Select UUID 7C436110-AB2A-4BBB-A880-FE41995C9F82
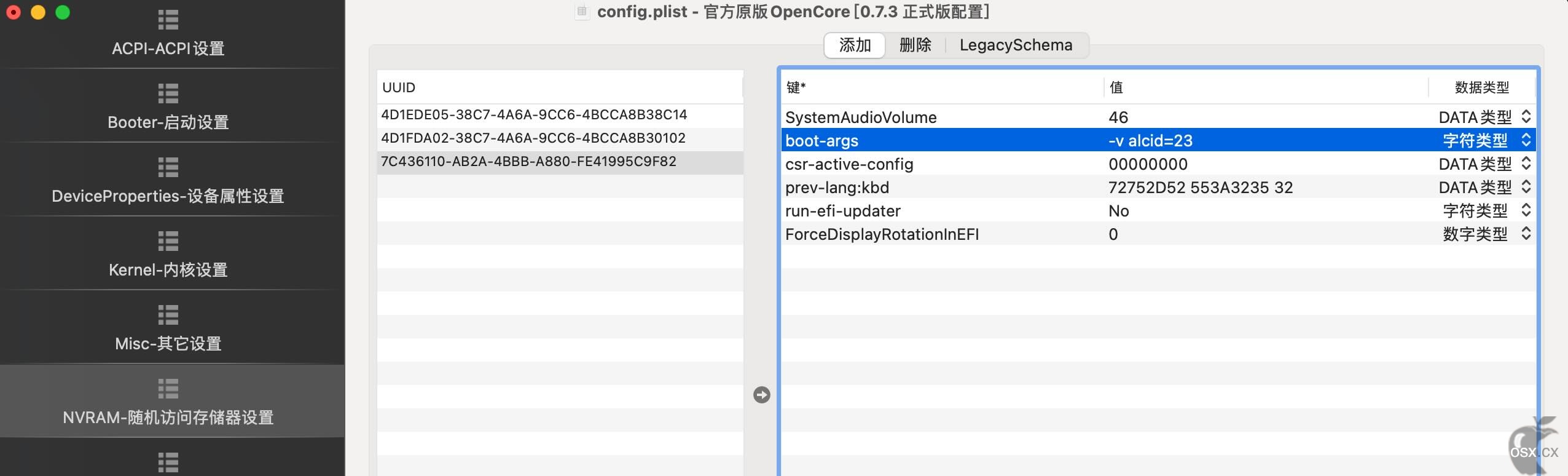Viewport: 1568px width, 476px height. (560, 162)
